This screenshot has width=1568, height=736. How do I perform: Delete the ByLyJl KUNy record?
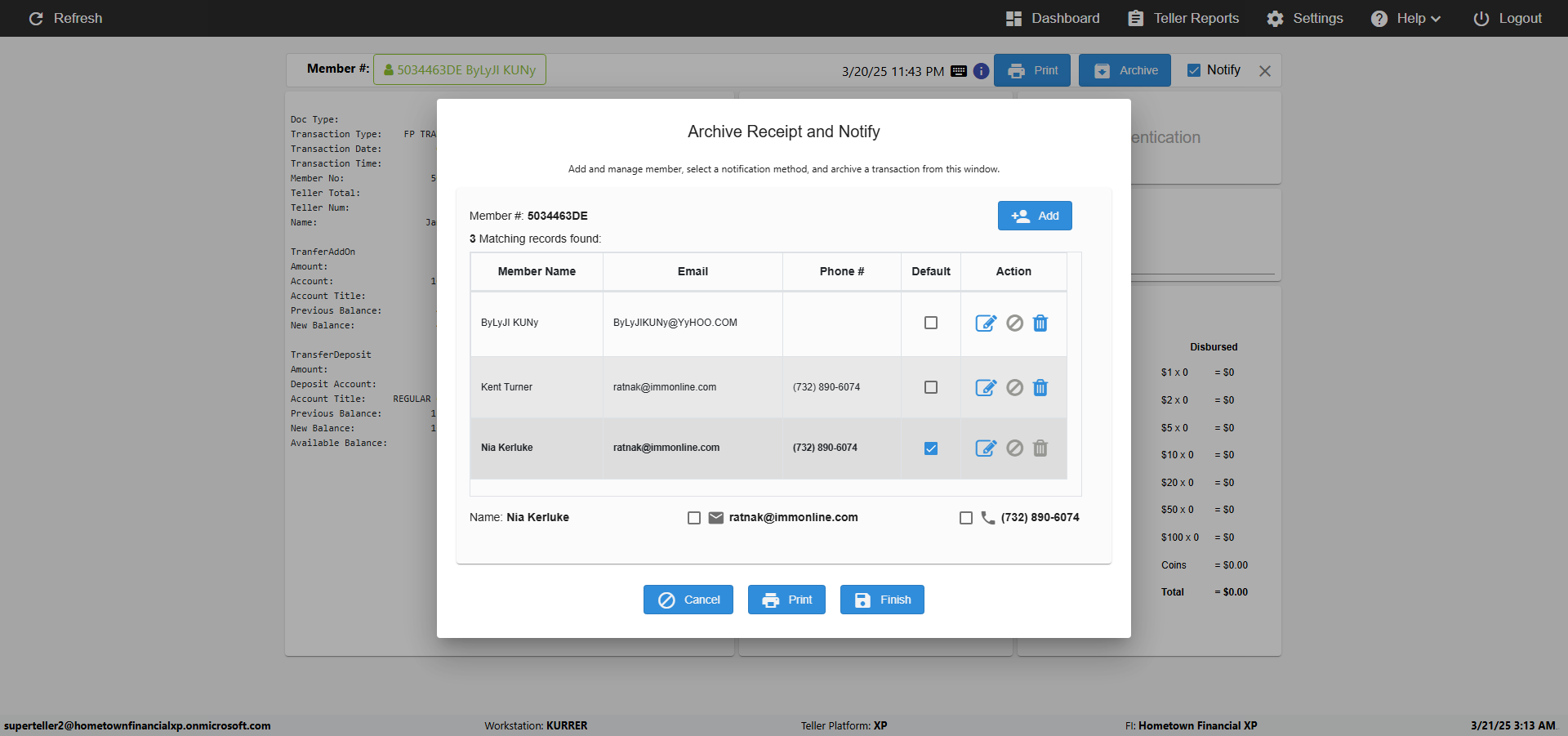1040,323
